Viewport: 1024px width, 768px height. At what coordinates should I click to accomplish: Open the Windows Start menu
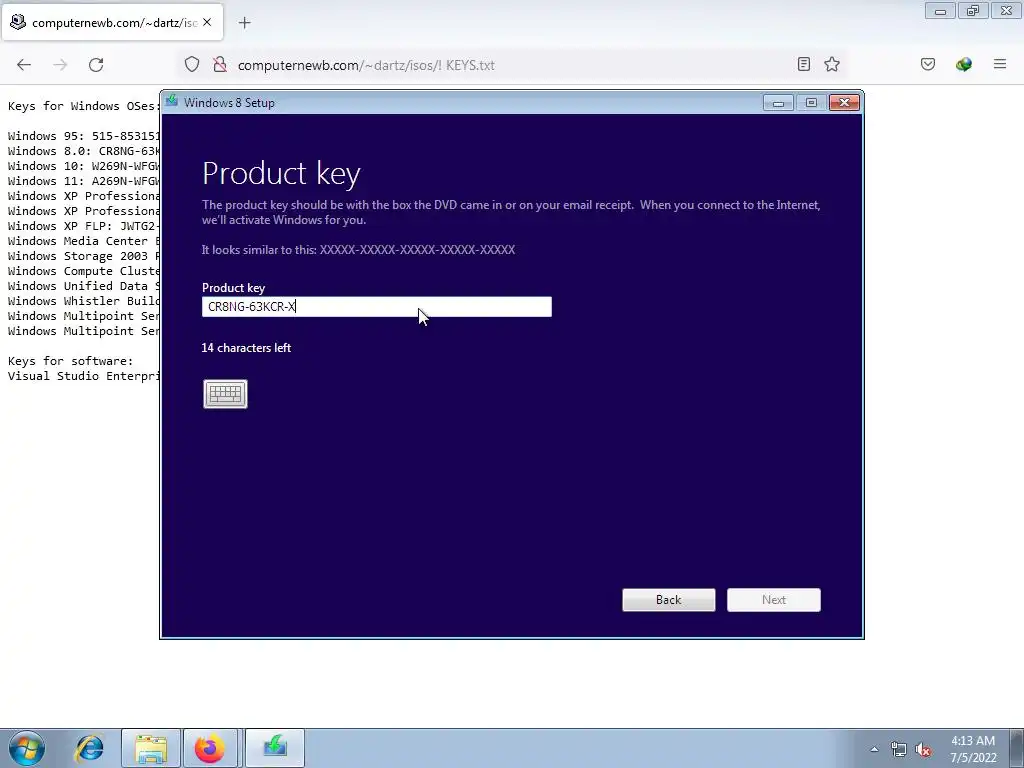(x=26, y=748)
